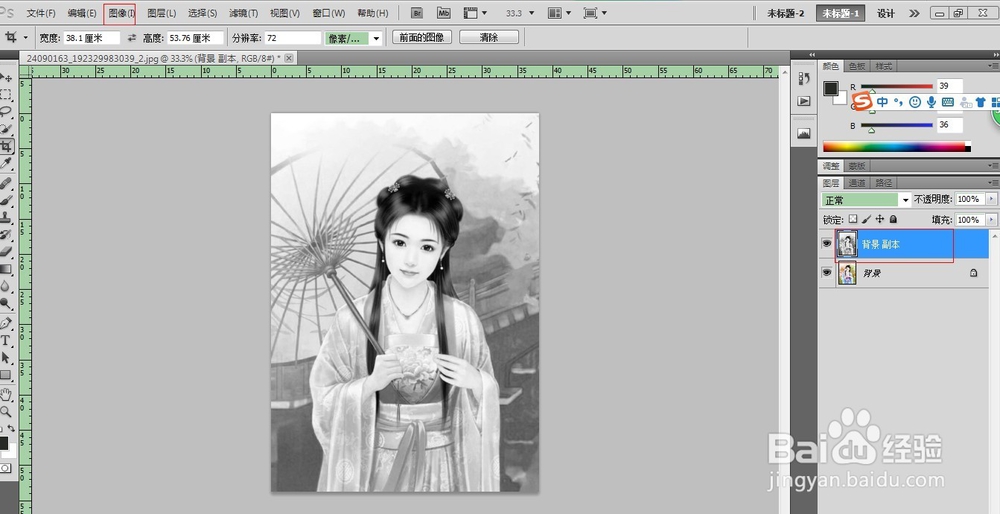Screen dimensions: 1000x514
Task: Select the Gradient tool
Action: click(6, 269)
